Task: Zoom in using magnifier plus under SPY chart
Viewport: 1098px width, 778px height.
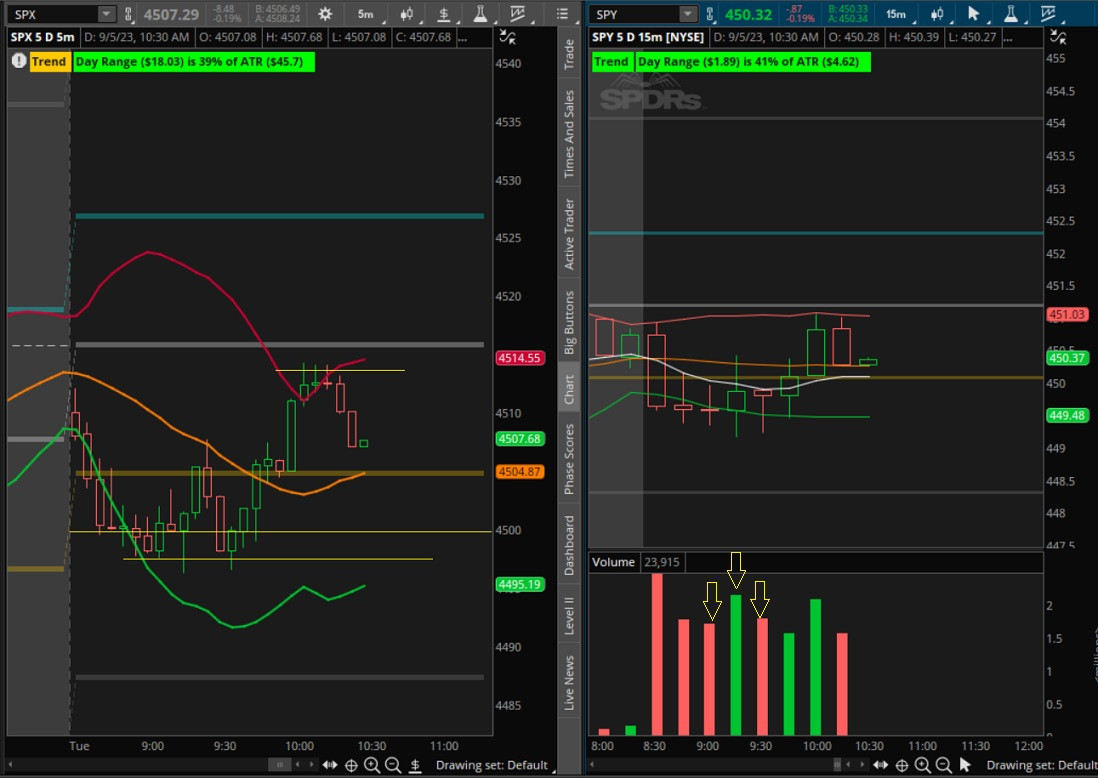Action: click(923, 765)
